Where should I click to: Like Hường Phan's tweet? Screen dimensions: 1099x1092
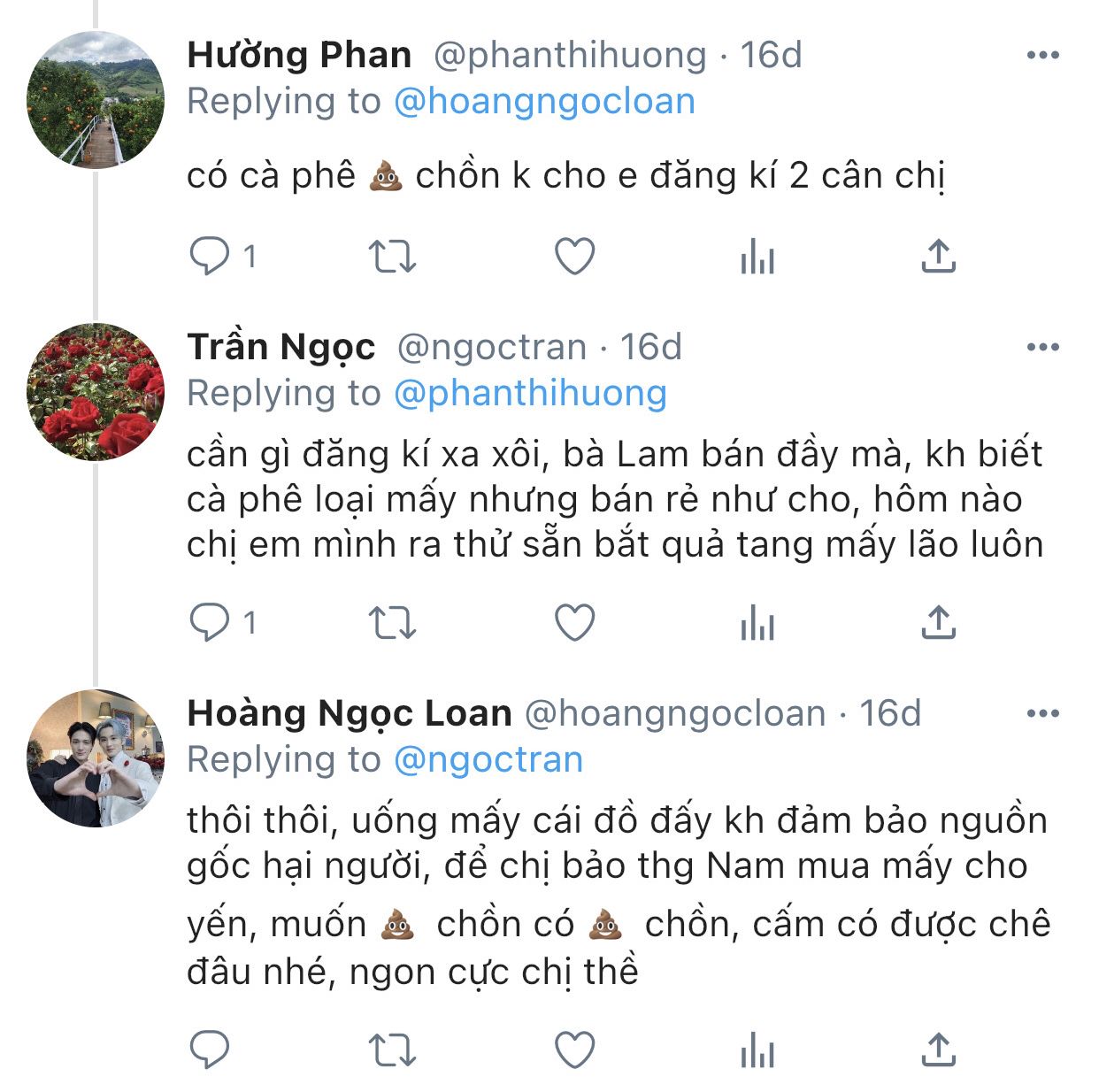pyautogui.click(x=574, y=257)
